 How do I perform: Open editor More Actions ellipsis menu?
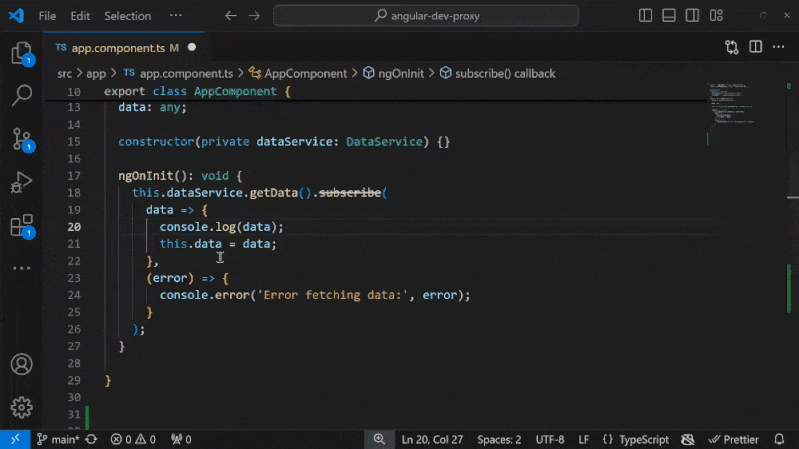[780, 47]
